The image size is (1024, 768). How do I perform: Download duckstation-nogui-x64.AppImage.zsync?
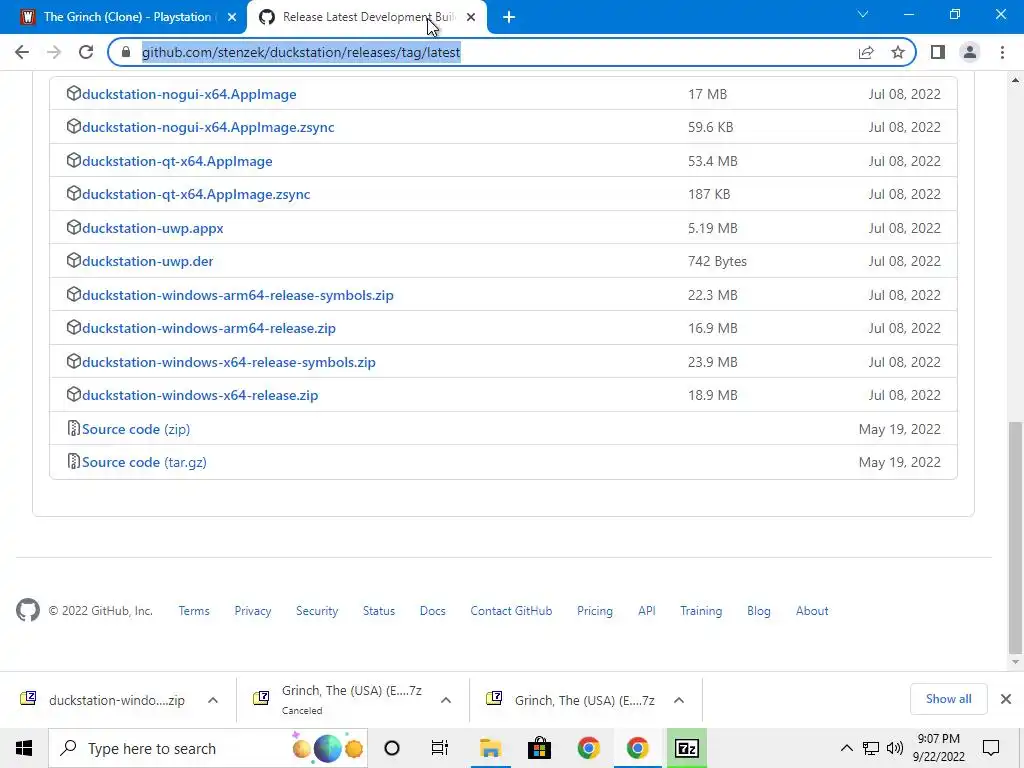tap(208, 127)
